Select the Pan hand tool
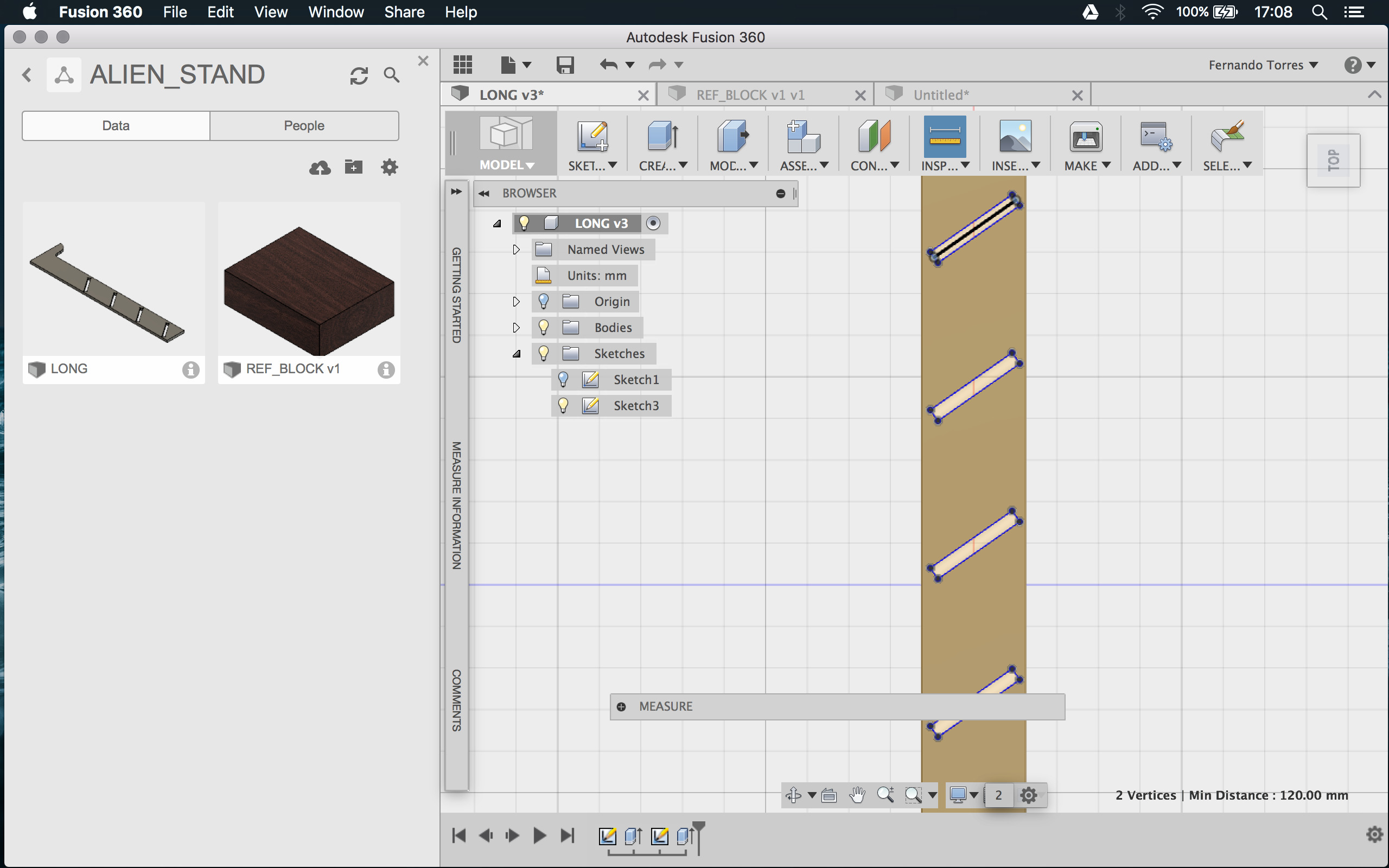Viewport: 1389px width, 868px height. click(x=857, y=795)
